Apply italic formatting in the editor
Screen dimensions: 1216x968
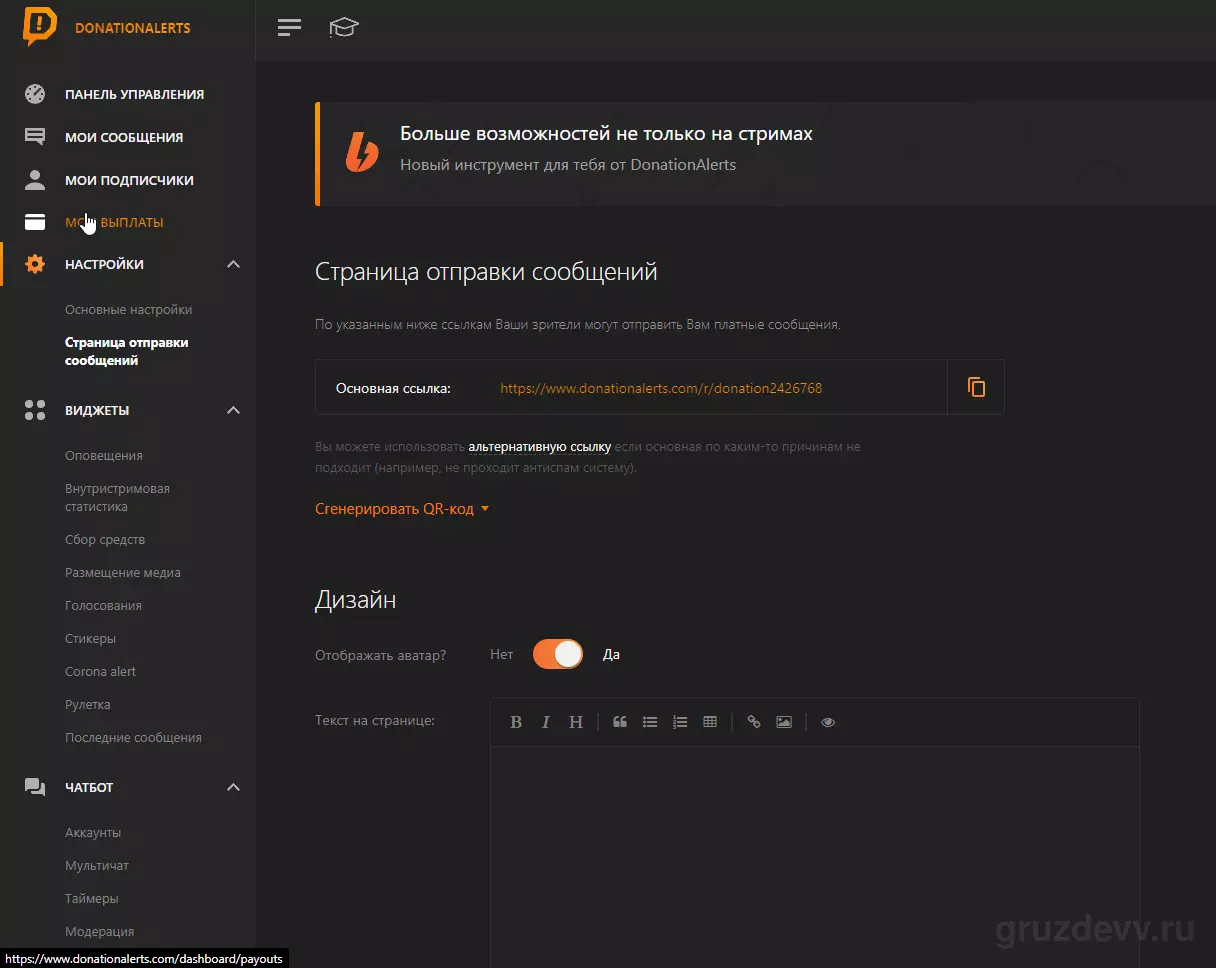(x=546, y=722)
